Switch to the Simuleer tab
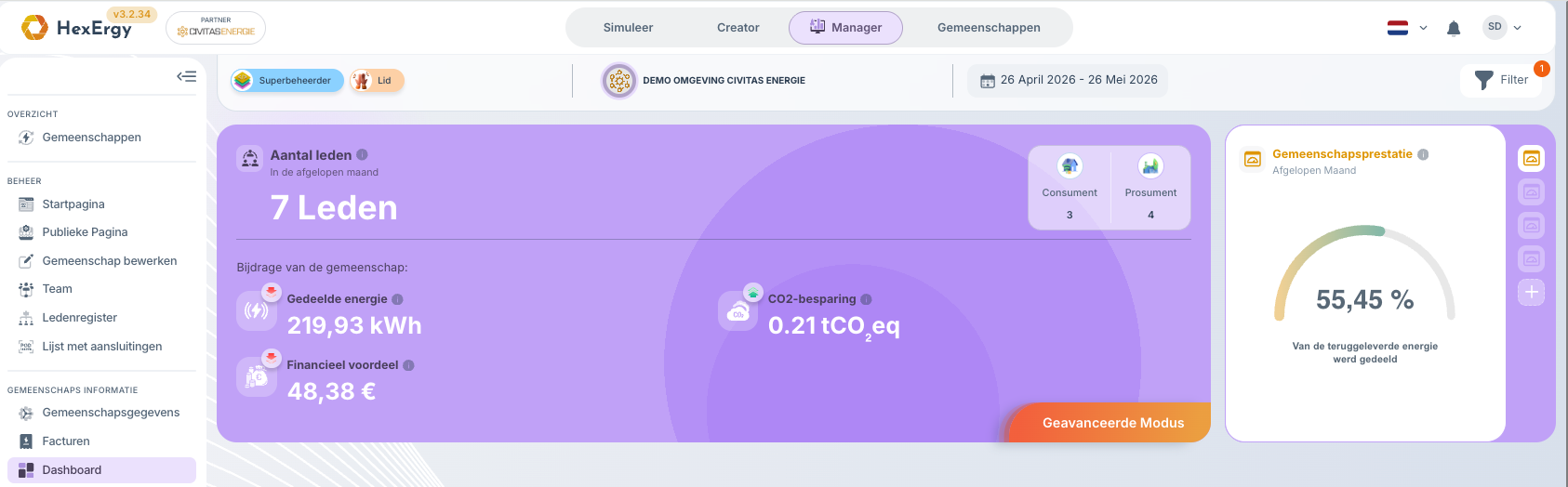1568x487 pixels. (628, 28)
